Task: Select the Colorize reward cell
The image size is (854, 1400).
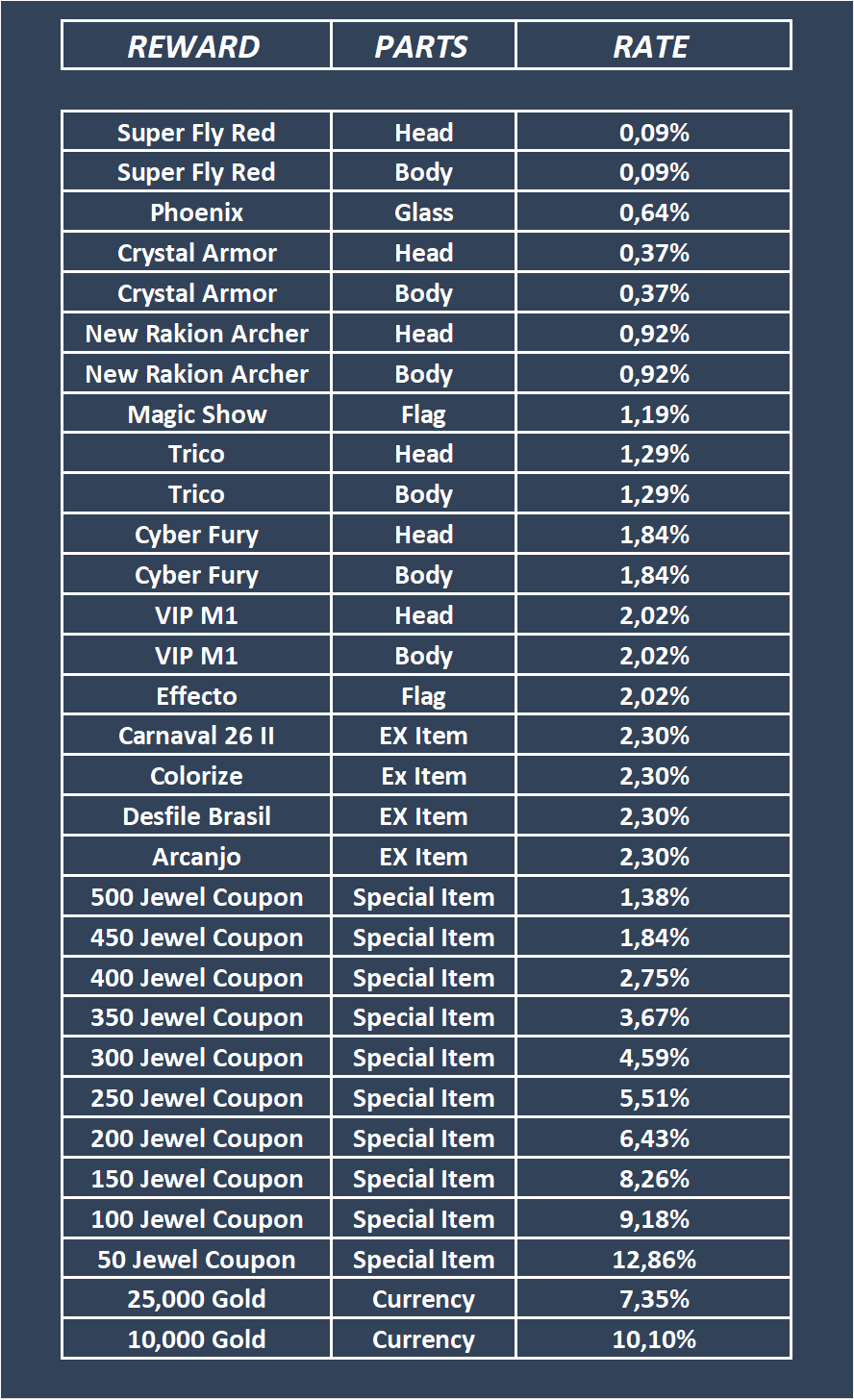Action: click(x=196, y=777)
